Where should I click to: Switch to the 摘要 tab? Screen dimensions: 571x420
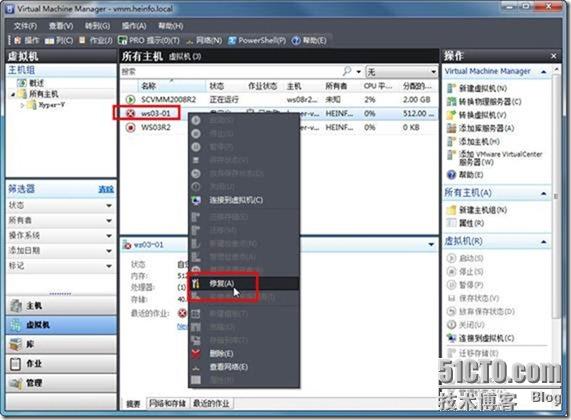coord(133,404)
